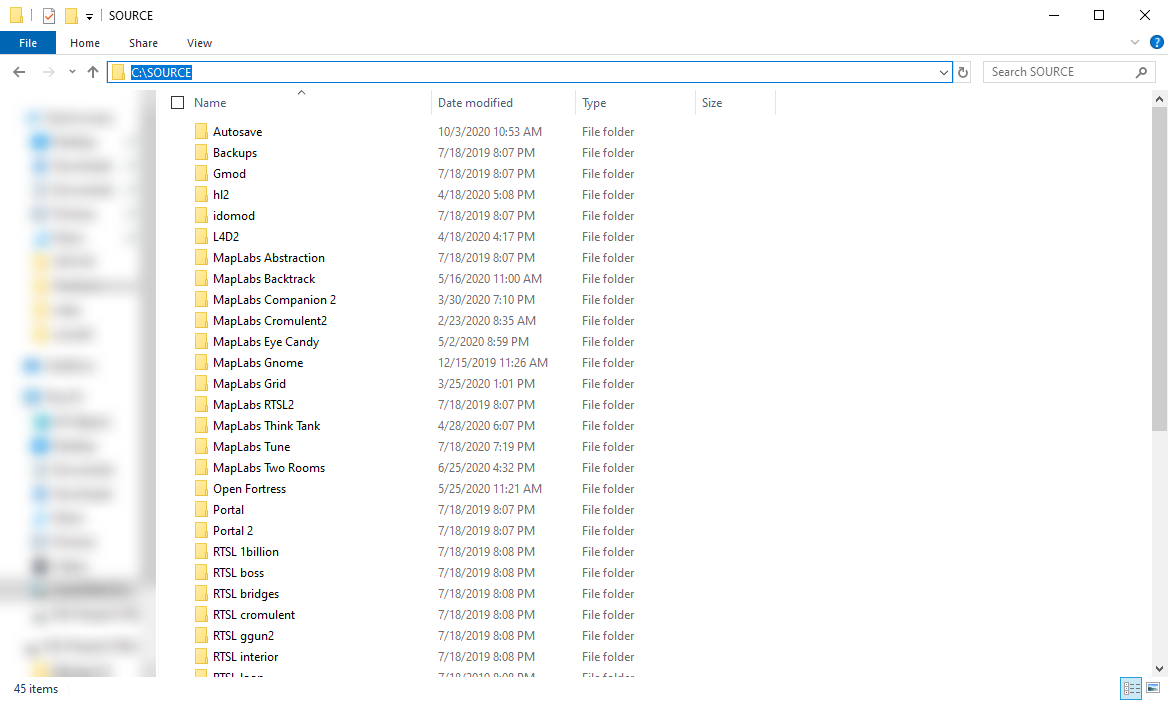Switch to the View ribbon tab
Viewport: 1168px width, 701px height.
[199, 43]
